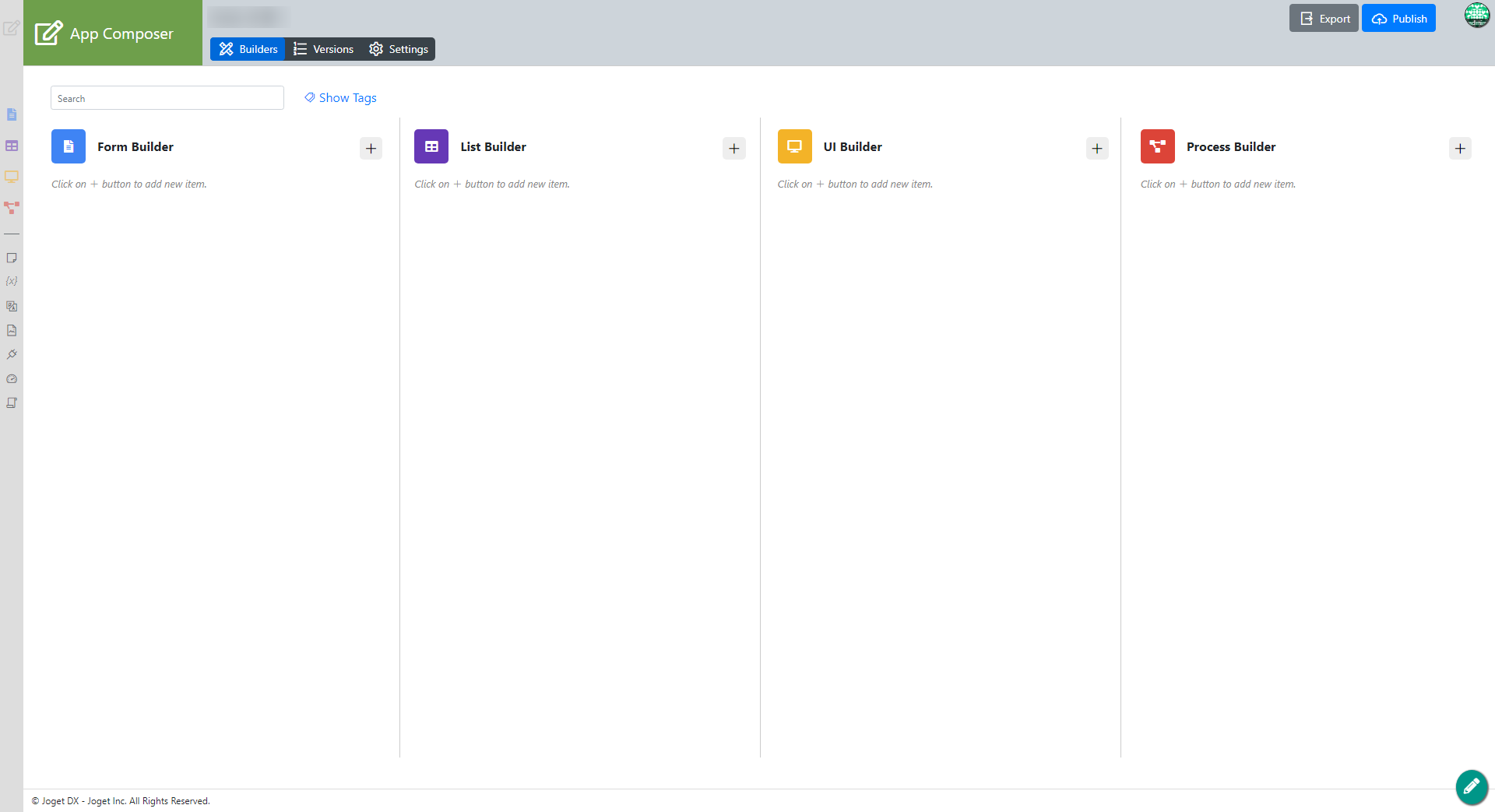Open environment variables {x} icon in sidebar
The image size is (1495, 812).
coord(12,281)
